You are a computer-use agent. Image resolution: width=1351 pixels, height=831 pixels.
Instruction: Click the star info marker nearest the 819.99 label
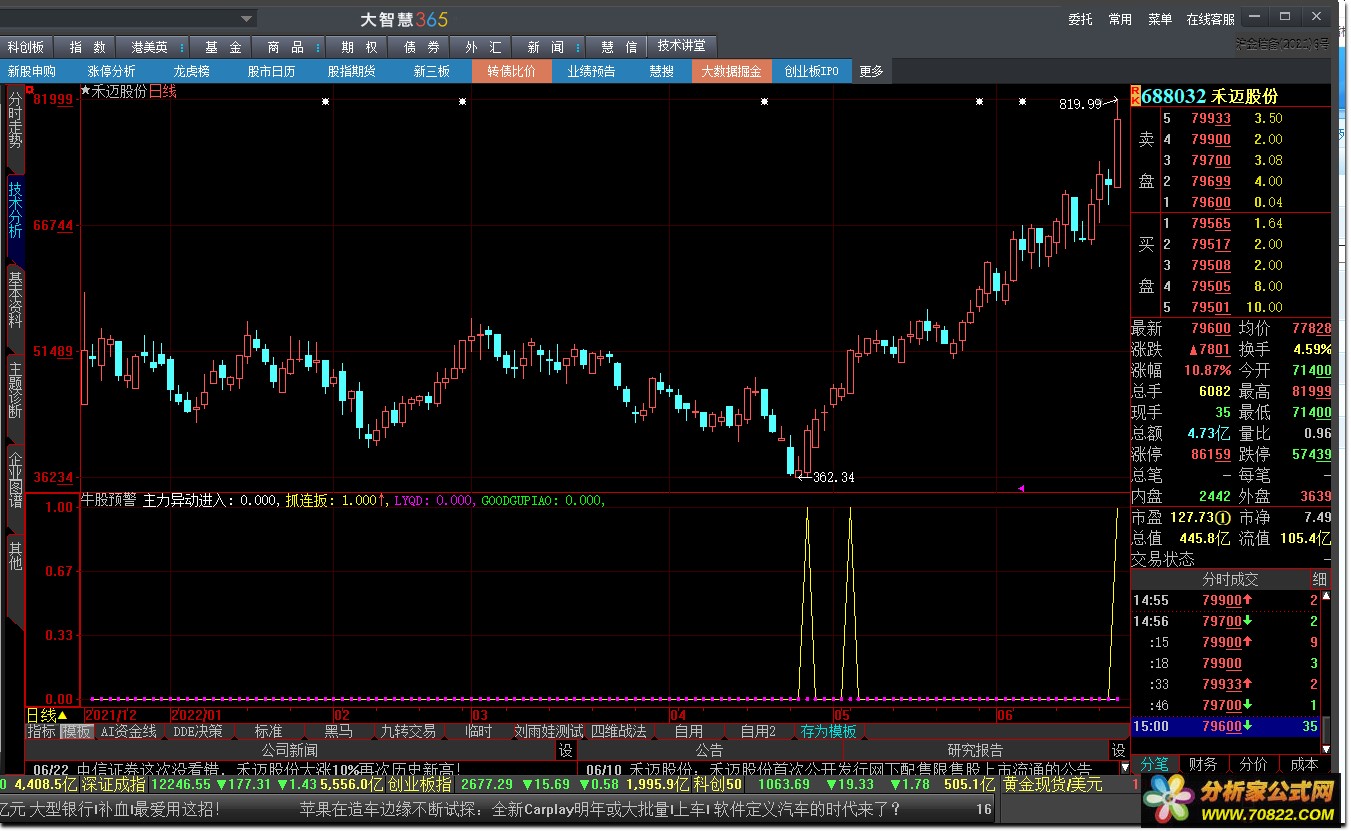1022,101
